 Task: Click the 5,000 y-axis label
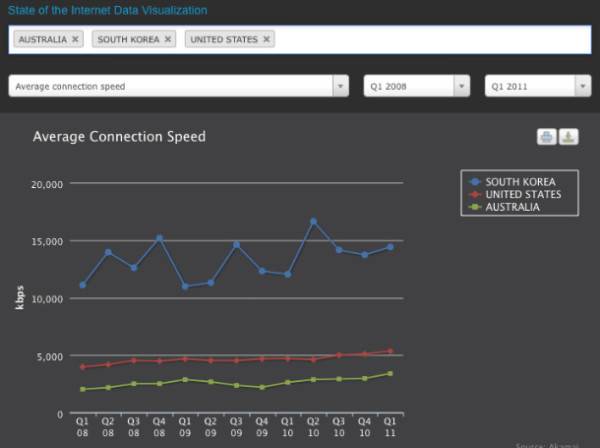[50, 357]
